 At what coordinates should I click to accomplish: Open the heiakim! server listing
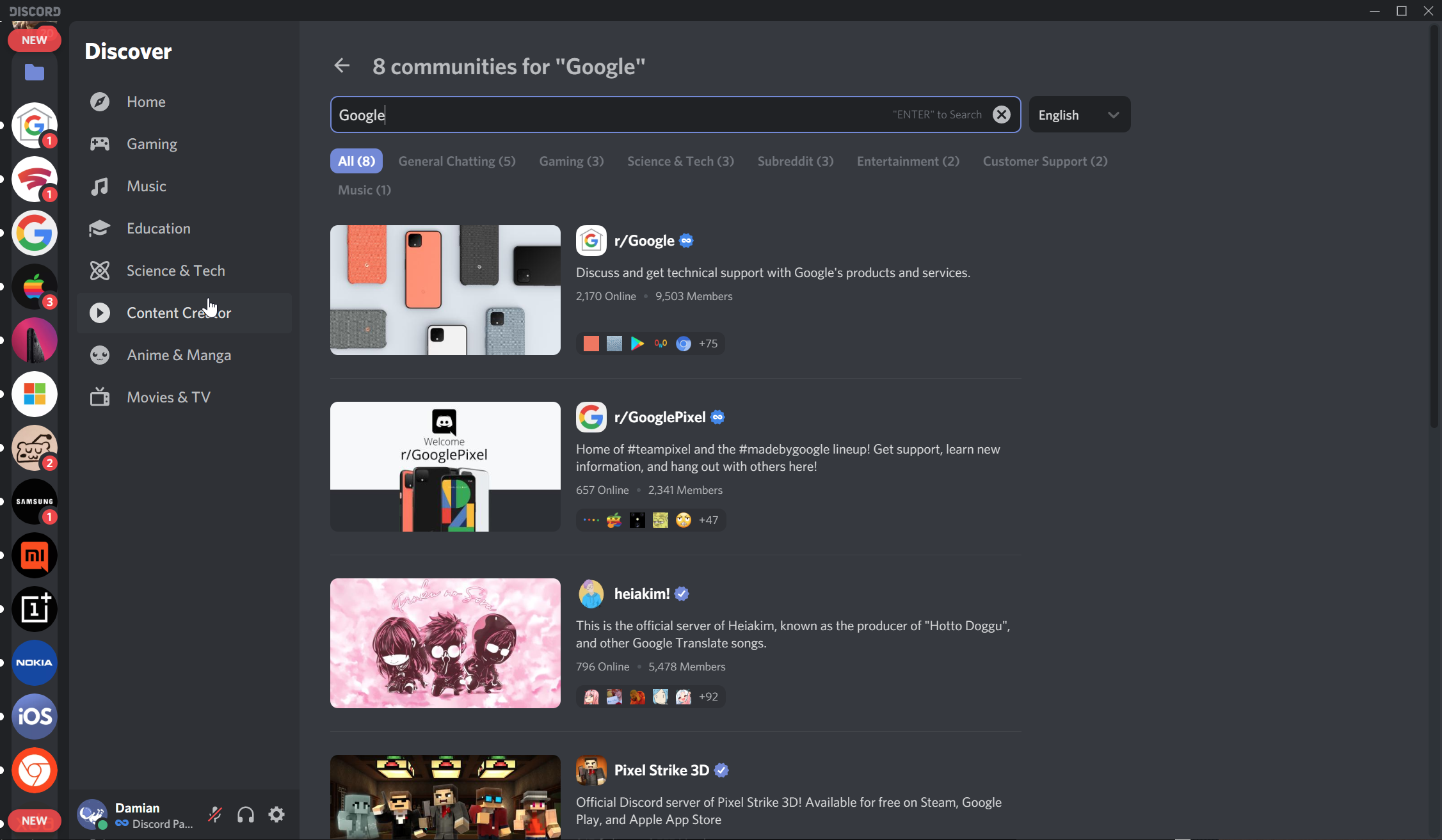point(641,594)
